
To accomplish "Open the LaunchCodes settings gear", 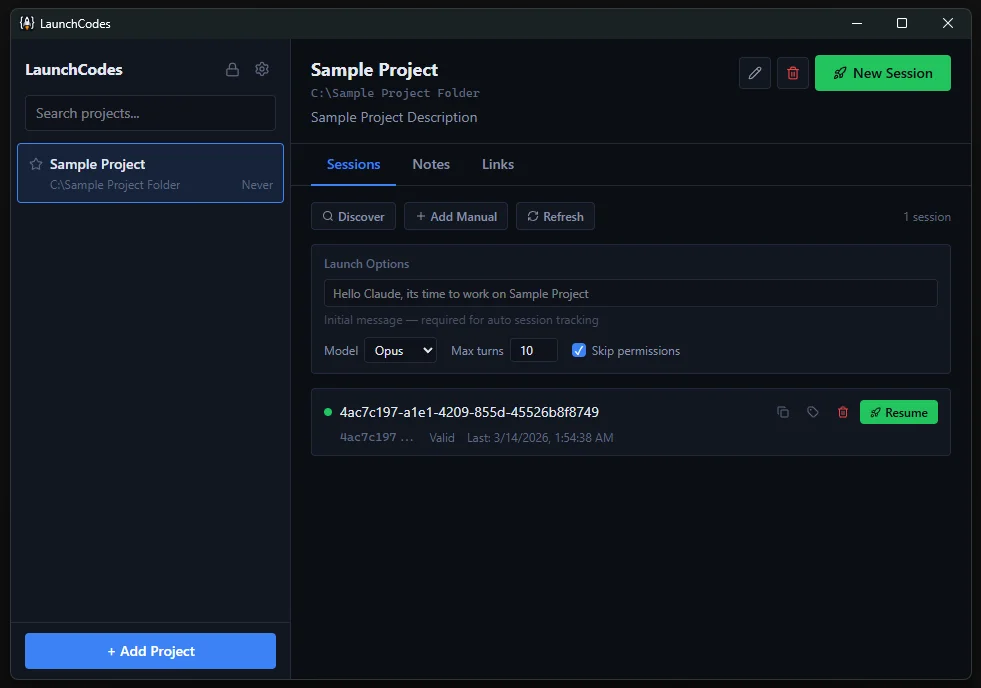I will coord(262,69).
